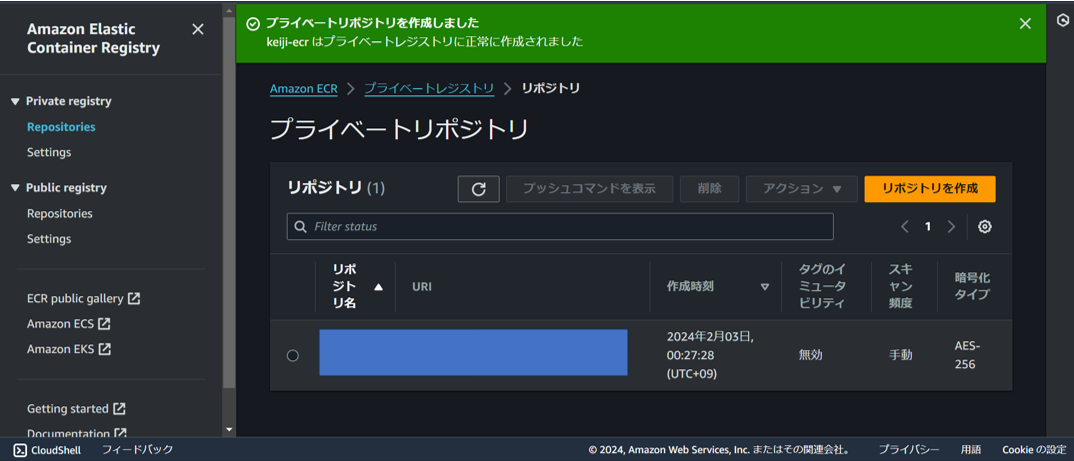Viewport: 1074px width, 461px height.
Task: Sort ascending by repository name arrow
Action: click(x=378, y=287)
